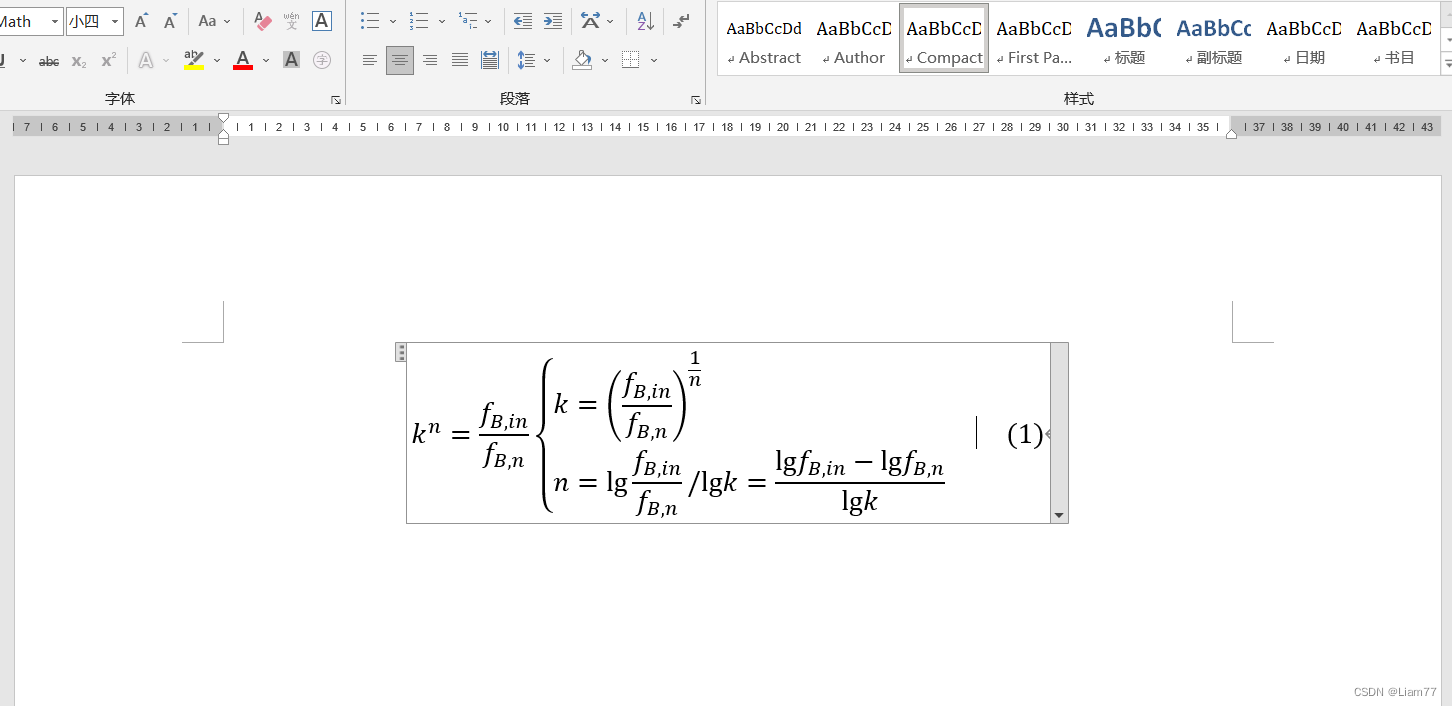Click the equation number (1)

point(1025,434)
